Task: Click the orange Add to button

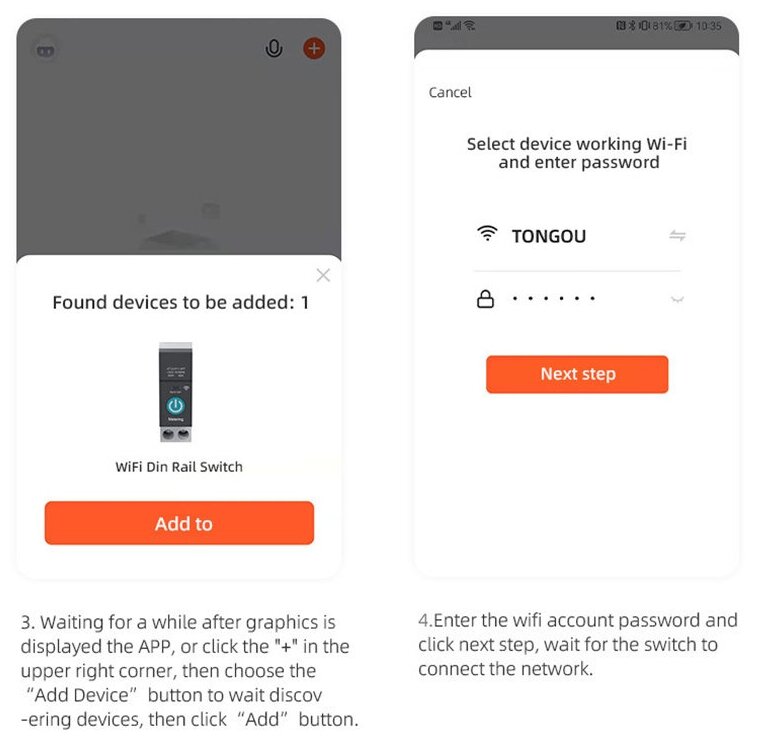Action: click(x=179, y=523)
